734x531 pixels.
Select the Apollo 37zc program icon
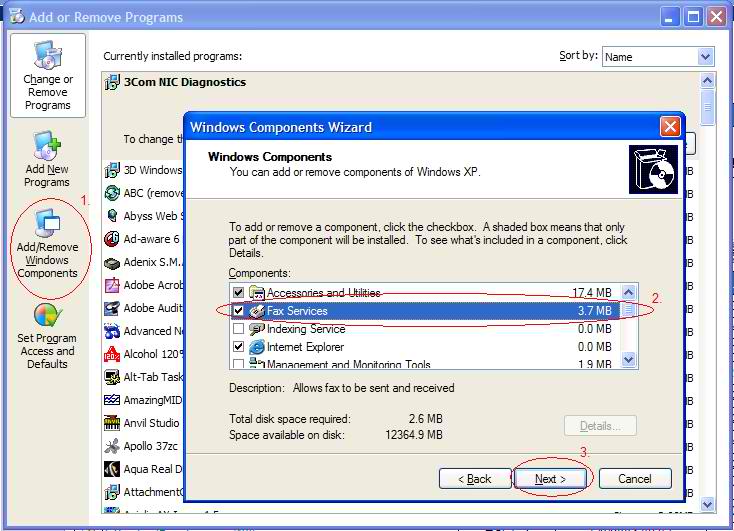click(112, 446)
